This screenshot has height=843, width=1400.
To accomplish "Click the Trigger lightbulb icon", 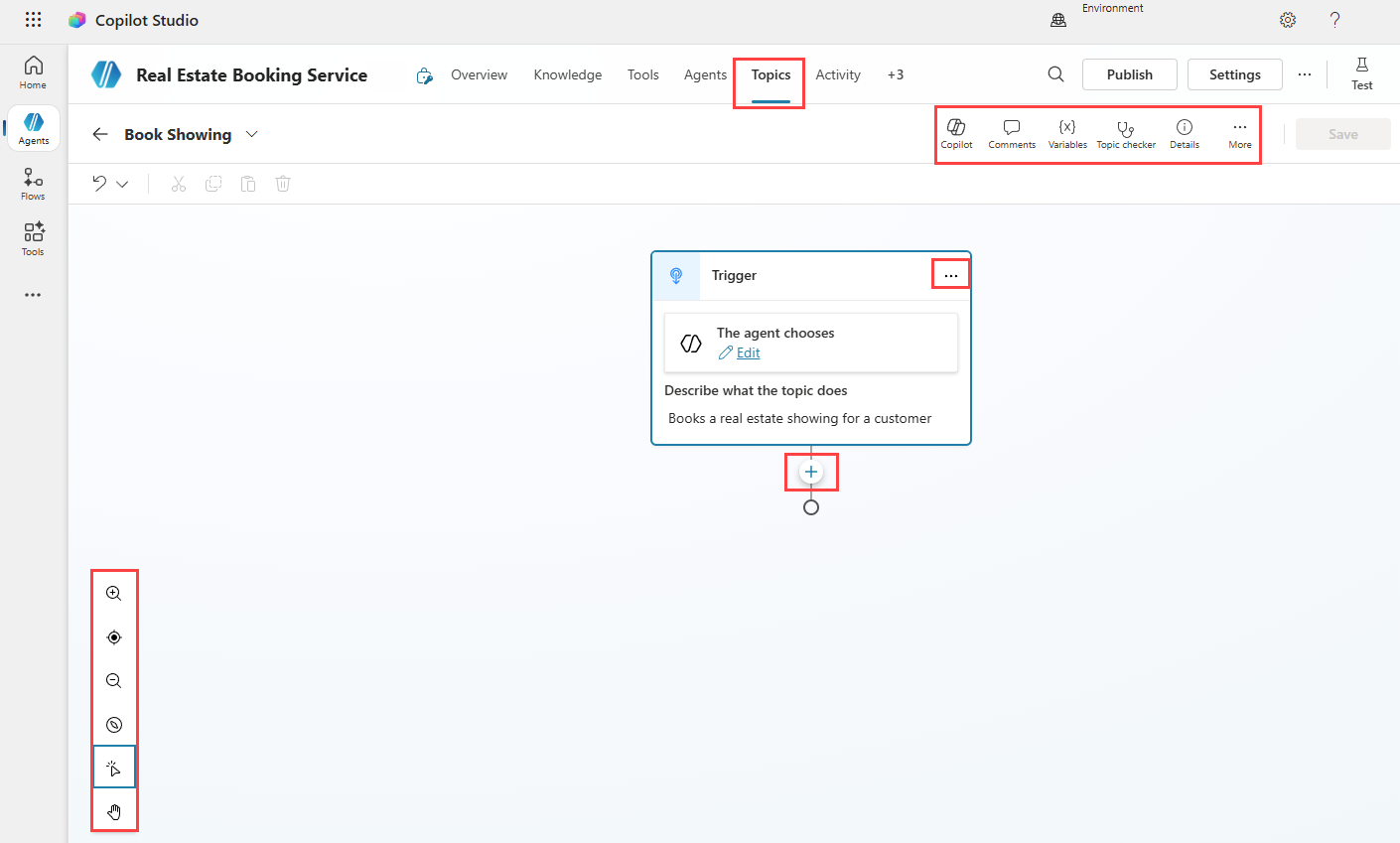I will coord(676,276).
